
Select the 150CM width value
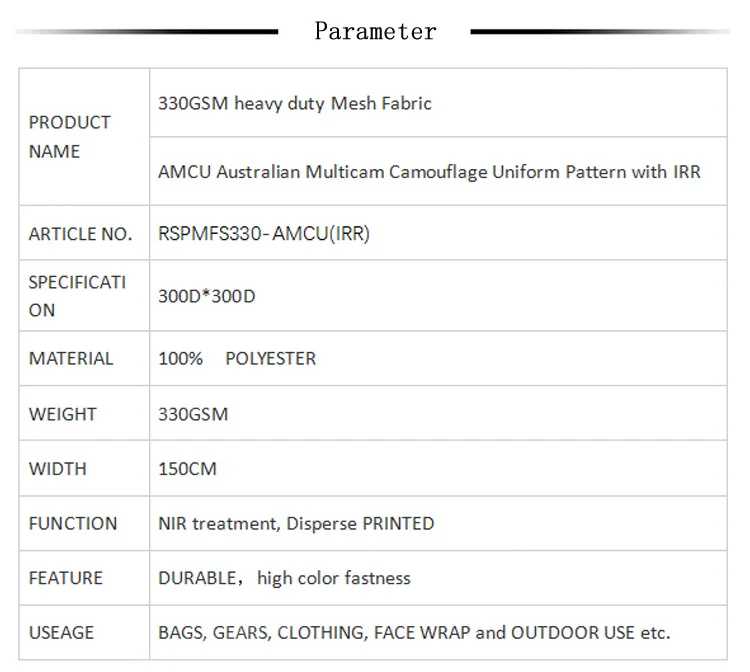pyautogui.click(x=188, y=468)
